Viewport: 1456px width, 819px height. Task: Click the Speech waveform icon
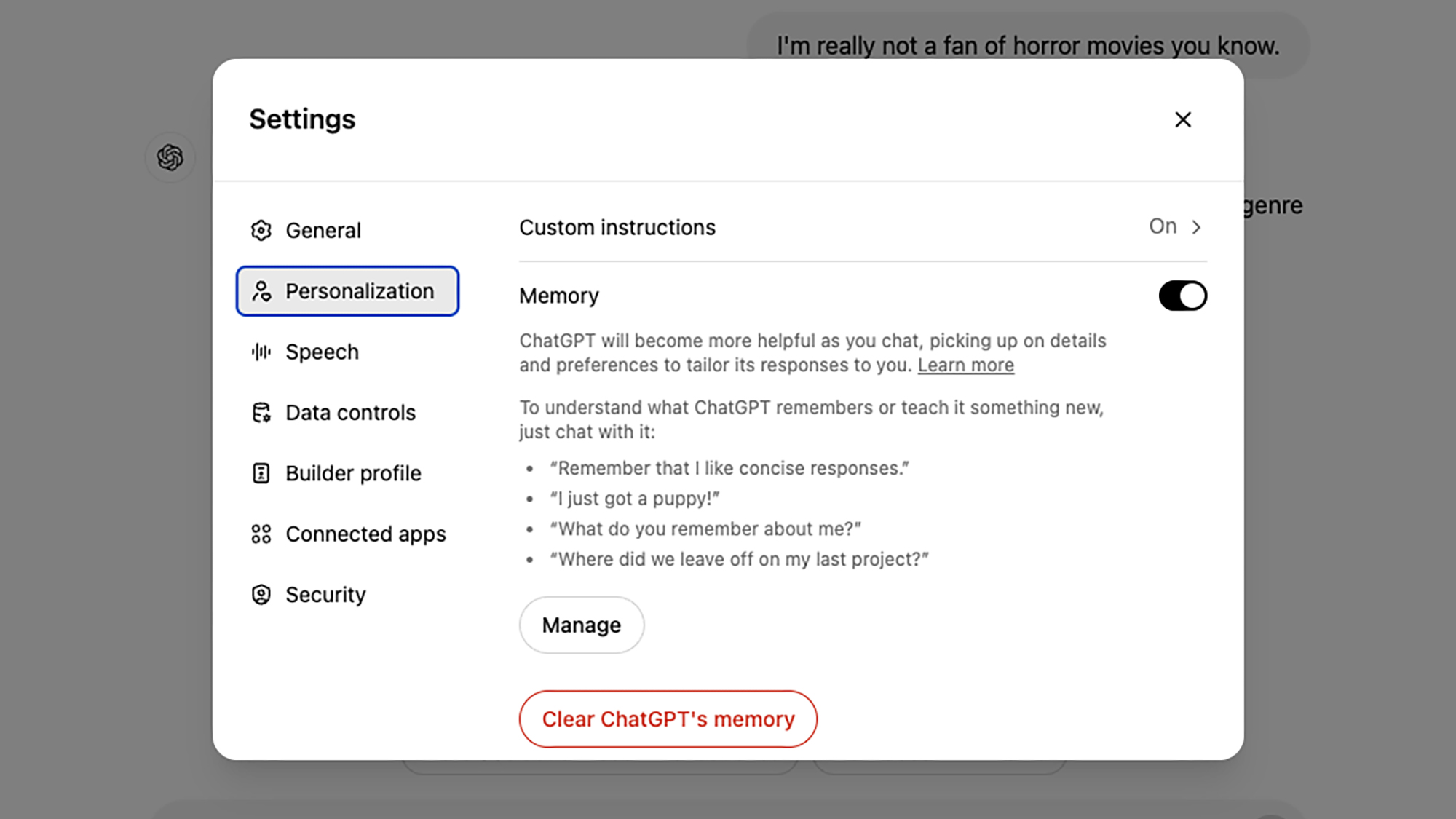261,352
